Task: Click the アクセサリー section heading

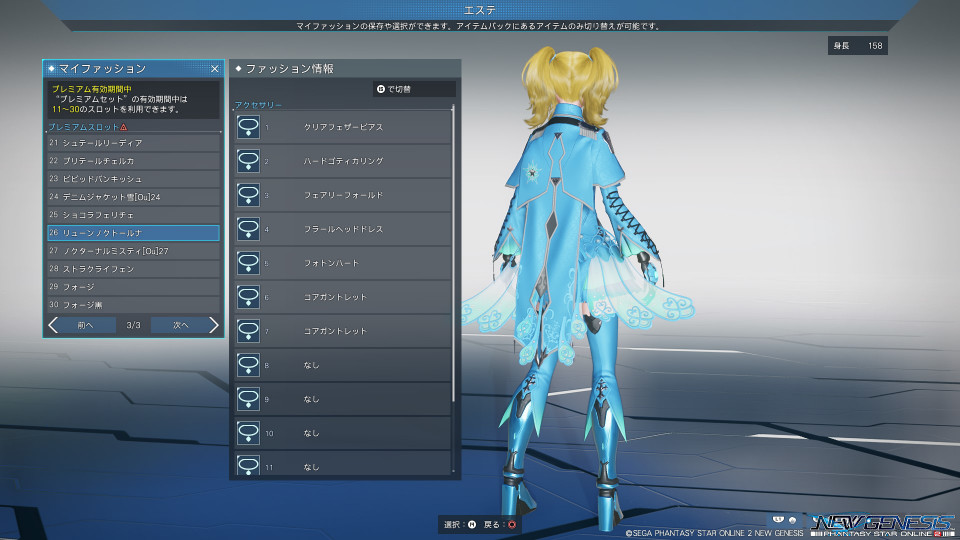Action: click(x=259, y=105)
